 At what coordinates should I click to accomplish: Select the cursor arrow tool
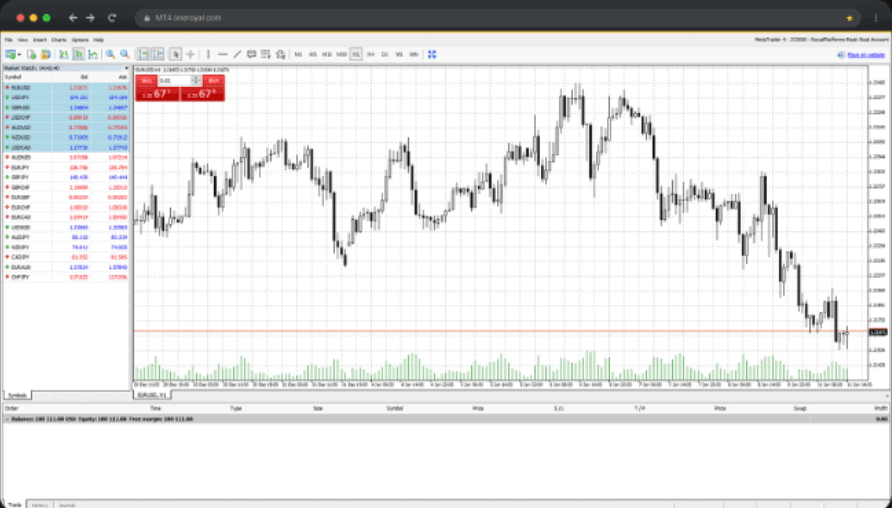176,54
